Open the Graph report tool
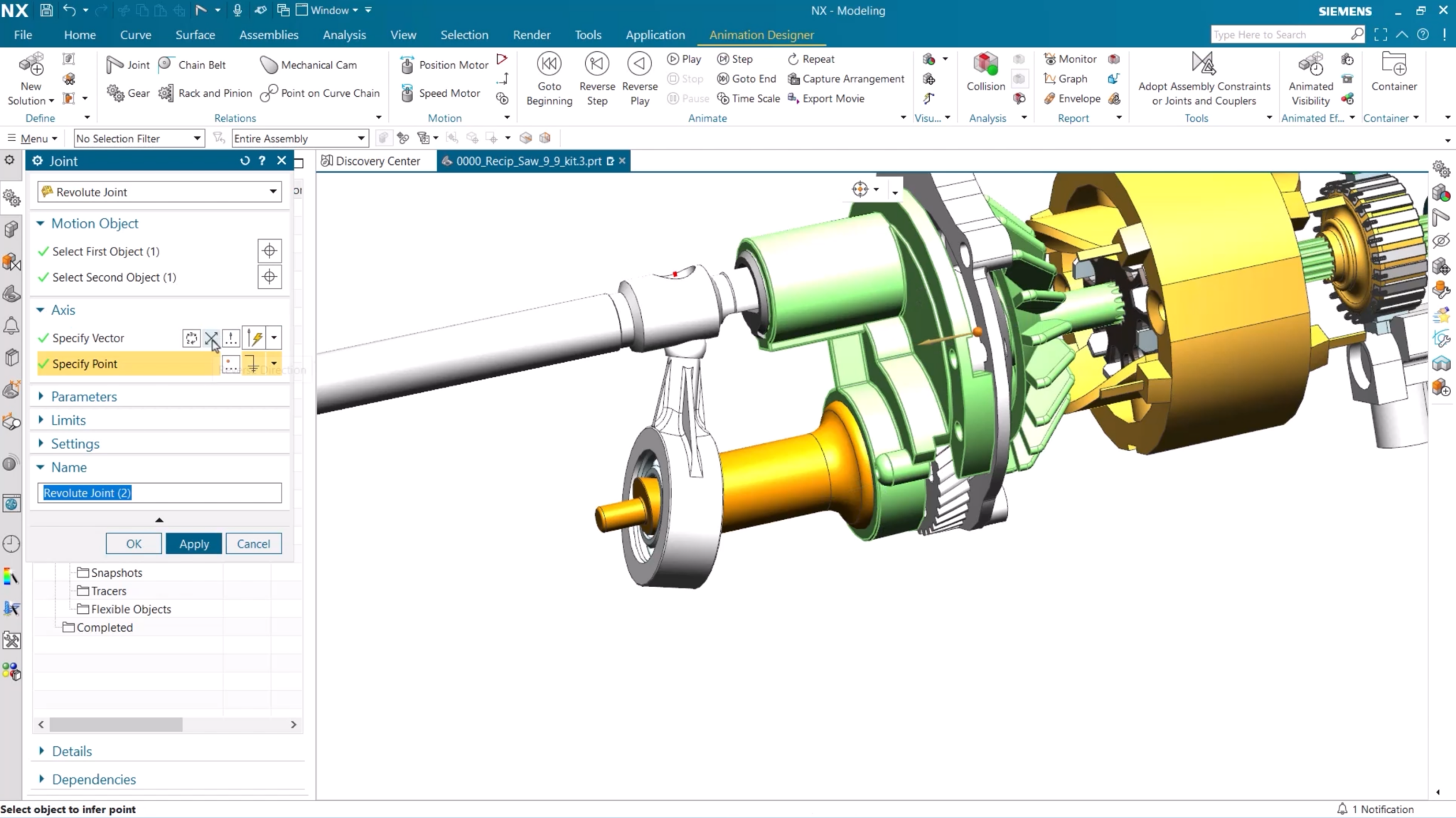This screenshot has width=1456, height=818. pos(1049,78)
